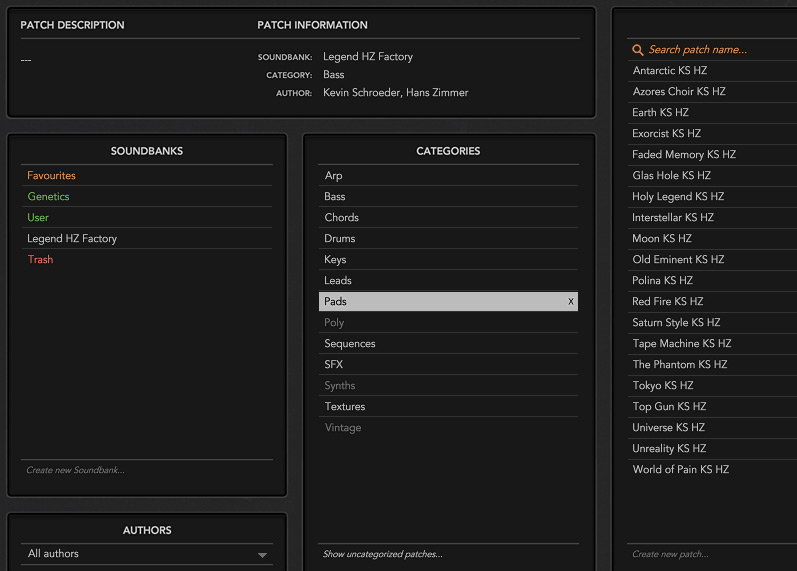The height and width of the screenshot is (571, 797).
Task: Open the Genetics soundbank
Action: [x=49, y=197]
